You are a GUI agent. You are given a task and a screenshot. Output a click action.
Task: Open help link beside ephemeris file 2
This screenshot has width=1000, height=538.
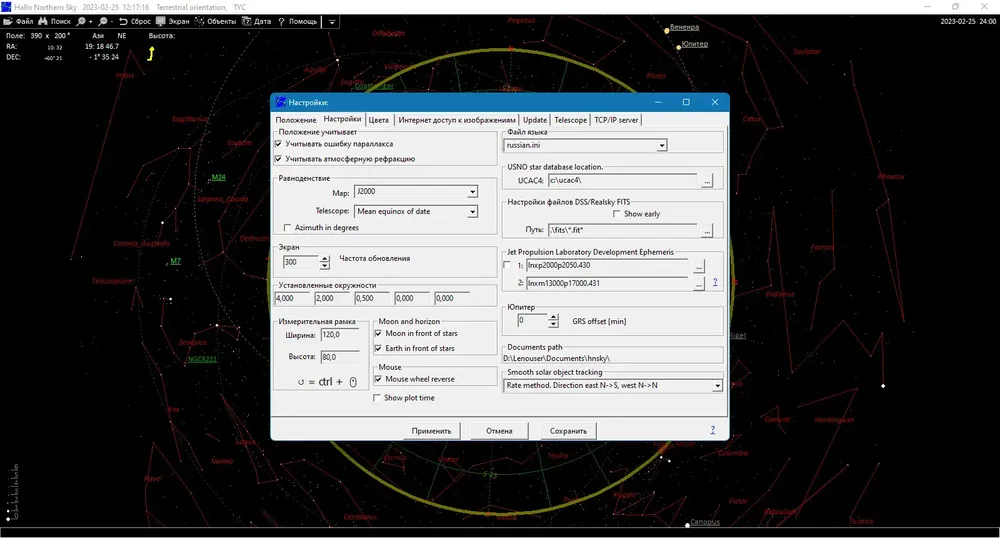(715, 282)
